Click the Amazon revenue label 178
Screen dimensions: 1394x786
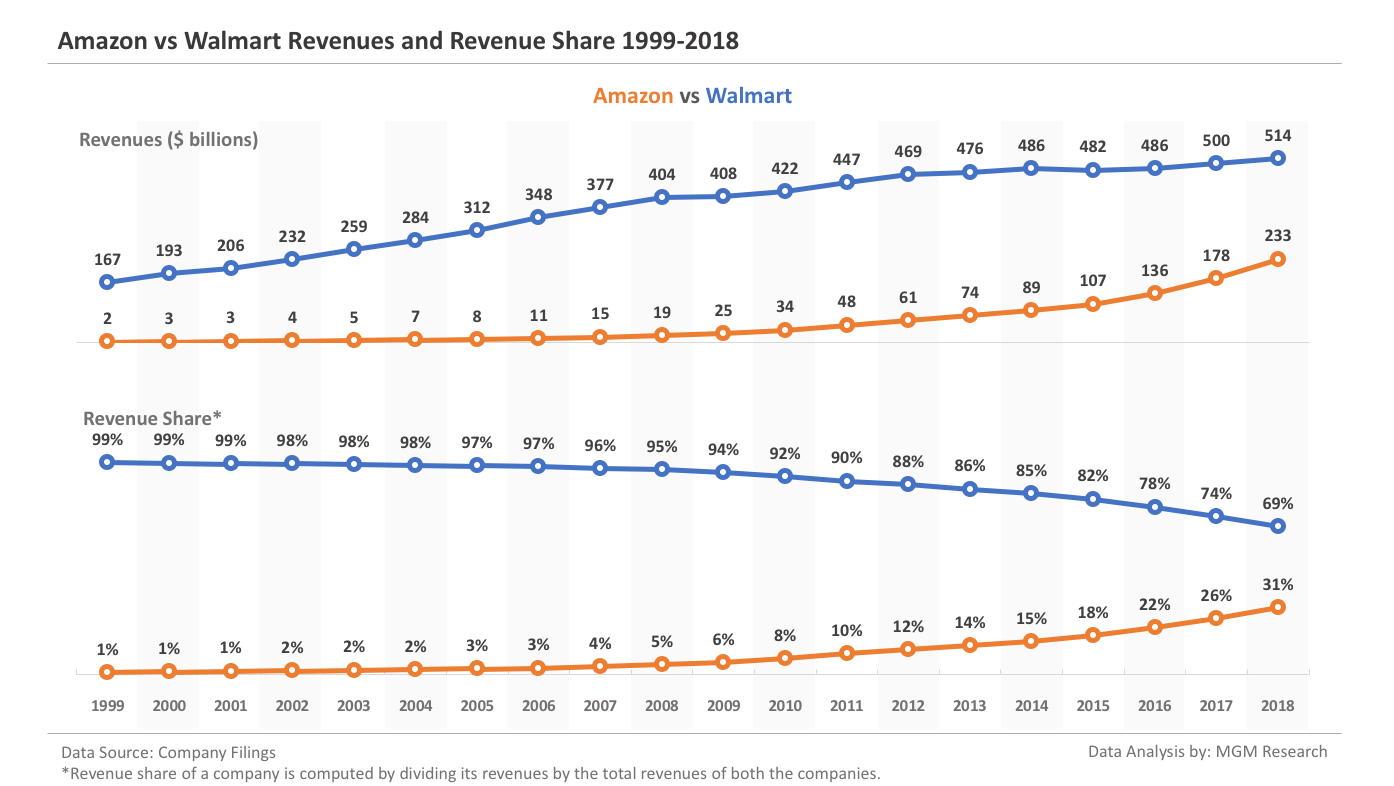tap(1216, 255)
